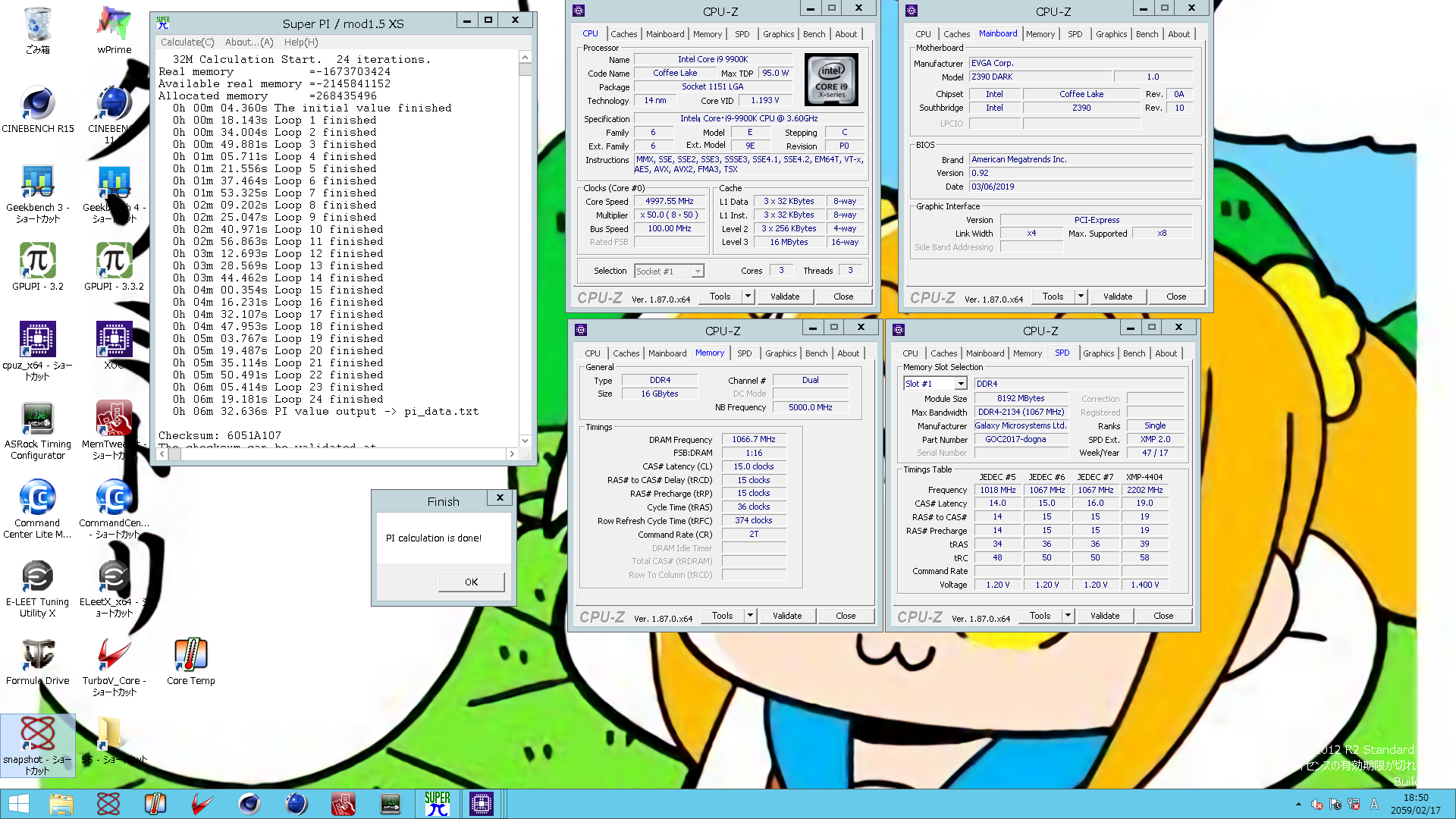The height and width of the screenshot is (819, 1456).
Task: Switch to Bench tab in Memory window
Action: [x=817, y=353]
